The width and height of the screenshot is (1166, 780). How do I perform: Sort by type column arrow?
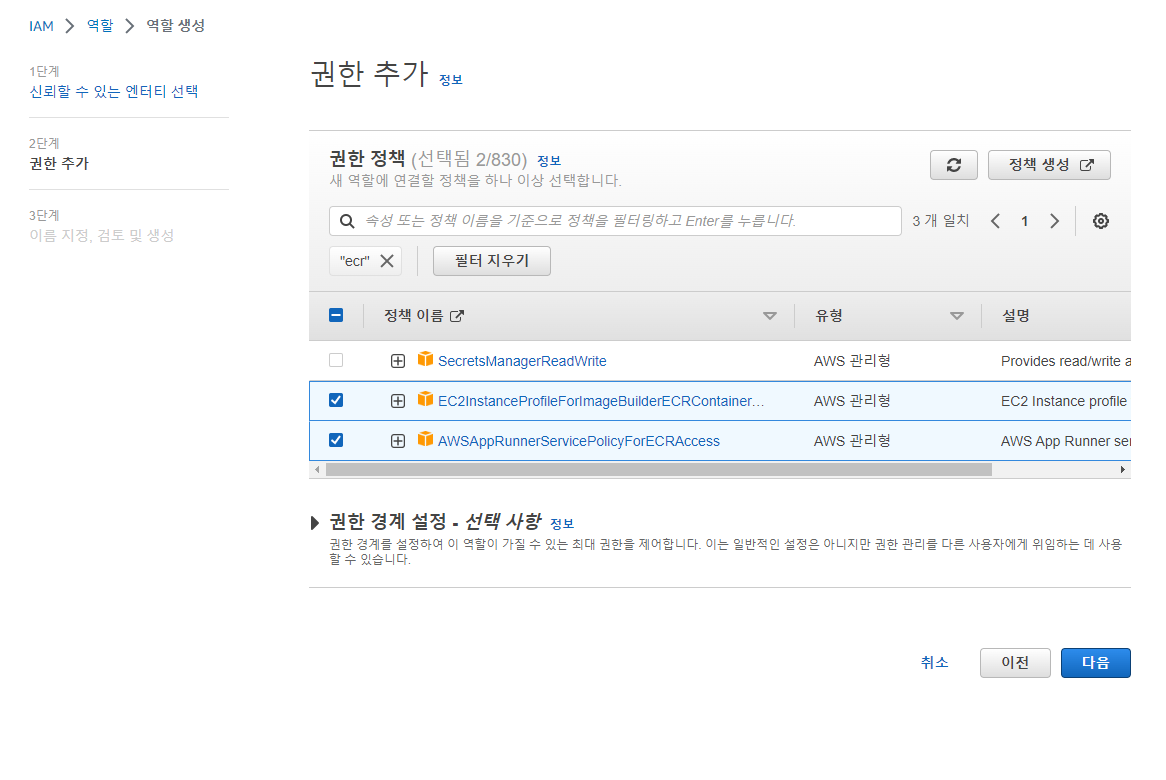coord(957,316)
